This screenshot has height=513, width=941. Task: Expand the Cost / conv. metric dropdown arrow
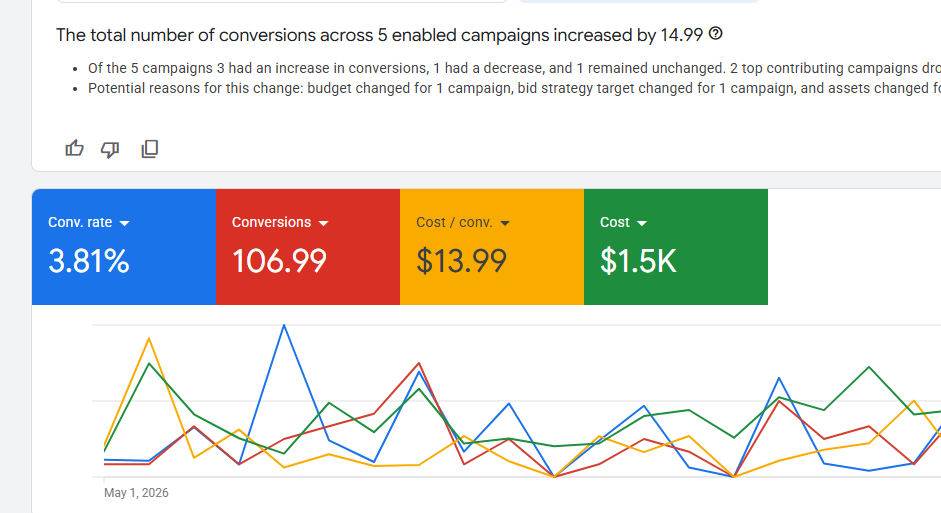point(505,223)
